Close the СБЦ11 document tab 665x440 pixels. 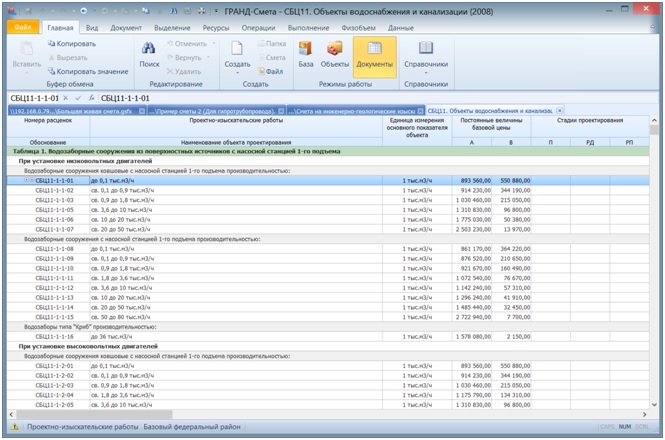click(559, 111)
